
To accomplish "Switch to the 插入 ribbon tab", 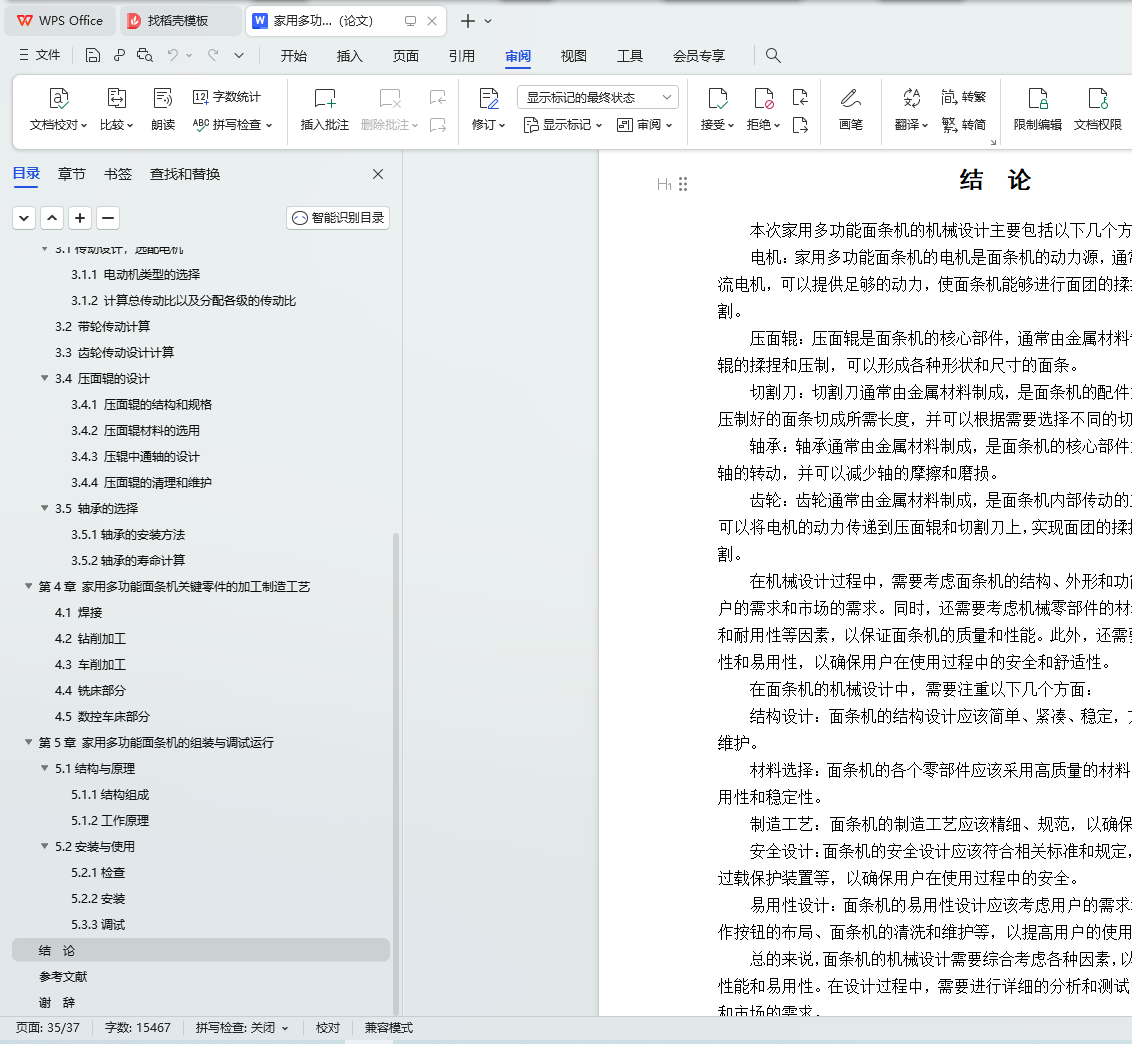I will [349, 56].
